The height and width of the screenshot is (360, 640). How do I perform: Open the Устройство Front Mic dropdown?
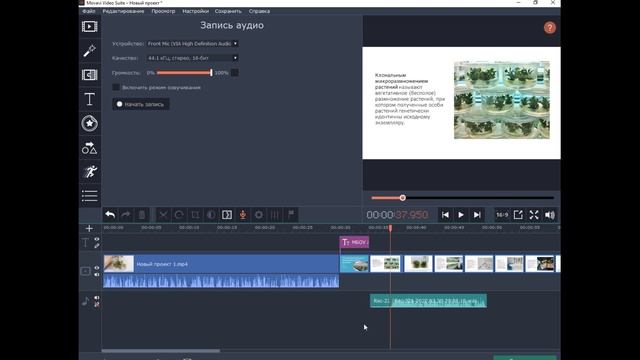point(192,44)
